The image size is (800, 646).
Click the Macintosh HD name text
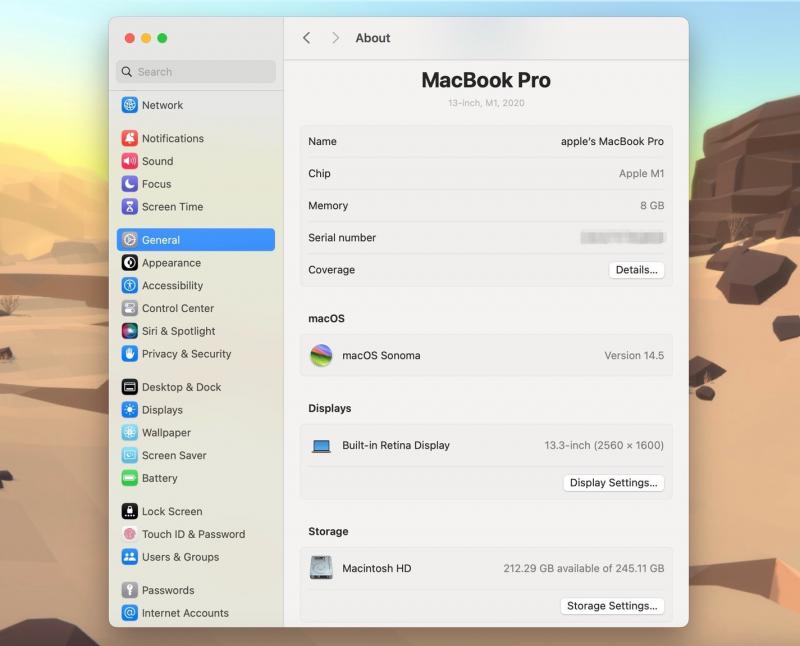coord(377,568)
